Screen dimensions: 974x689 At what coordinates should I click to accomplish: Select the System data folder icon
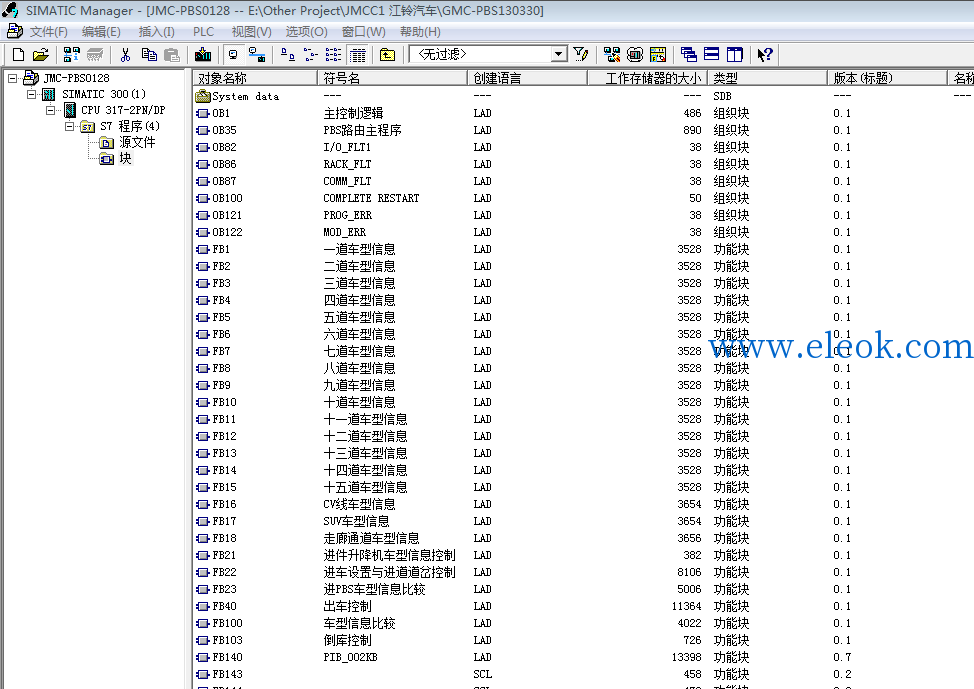203,96
